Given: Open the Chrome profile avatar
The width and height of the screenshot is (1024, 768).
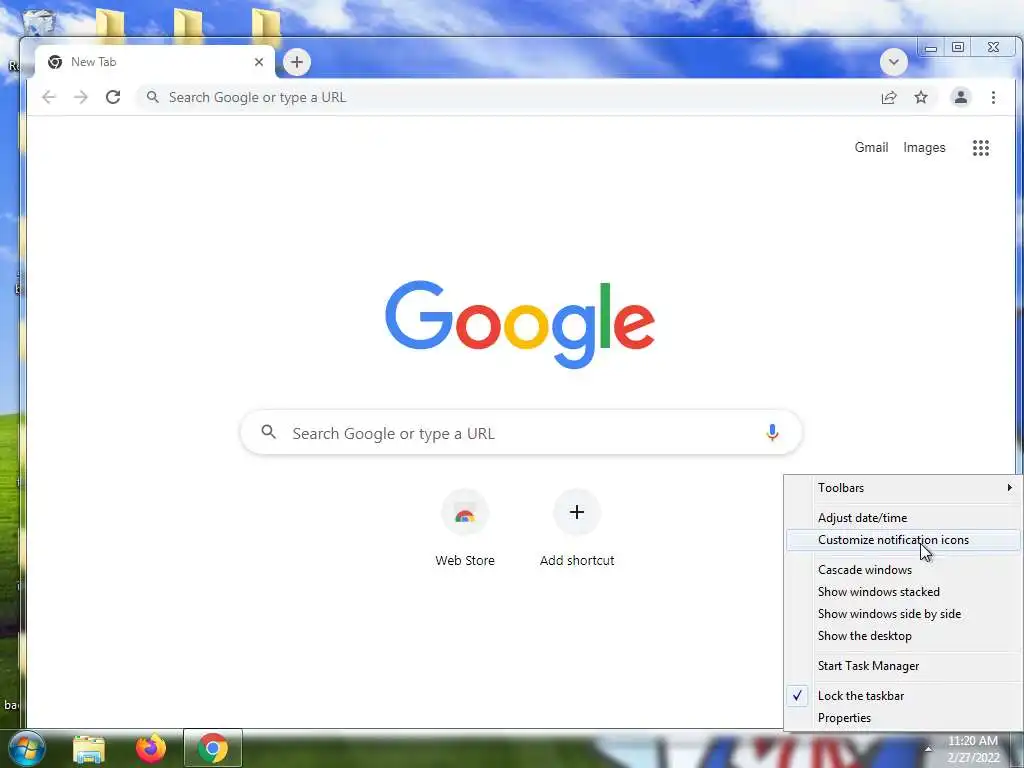Looking at the screenshot, I should [x=961, y=97].
